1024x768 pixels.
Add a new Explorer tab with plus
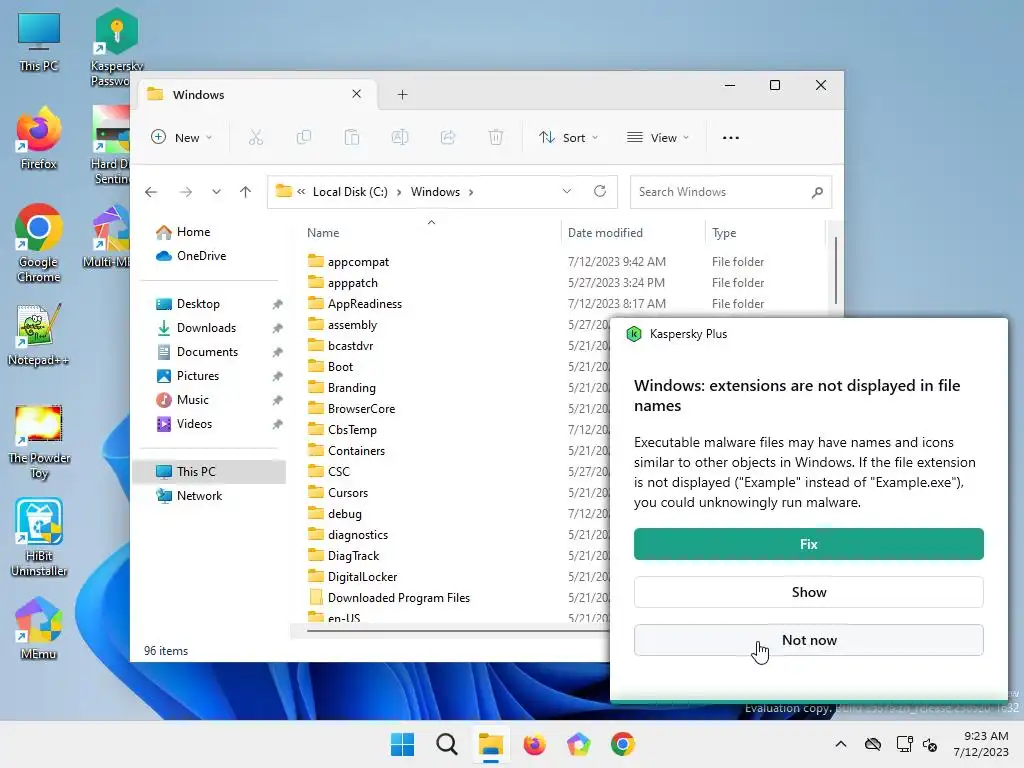coord(402,95)
